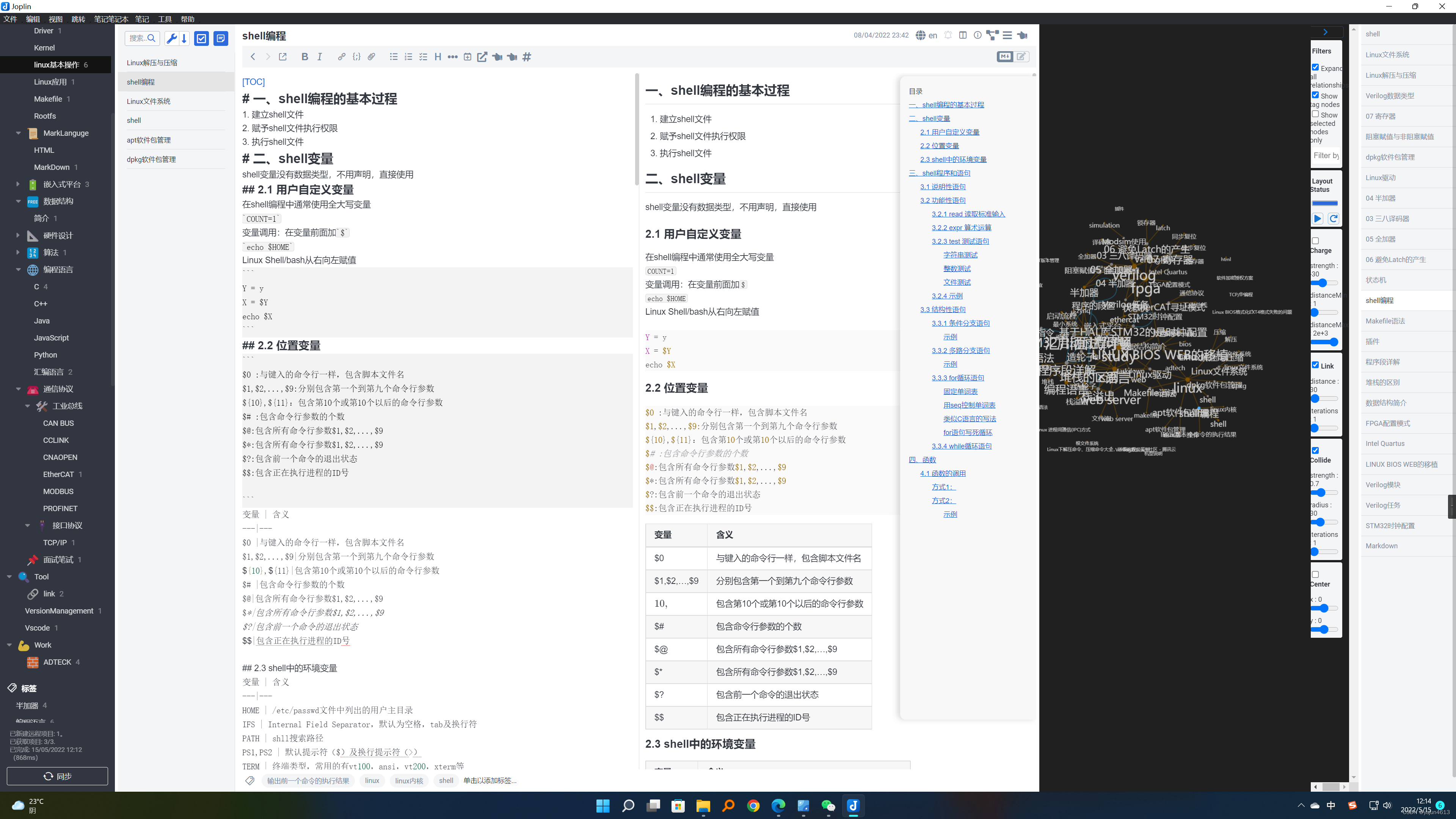Go back to the previous note

tap(253, 56)
